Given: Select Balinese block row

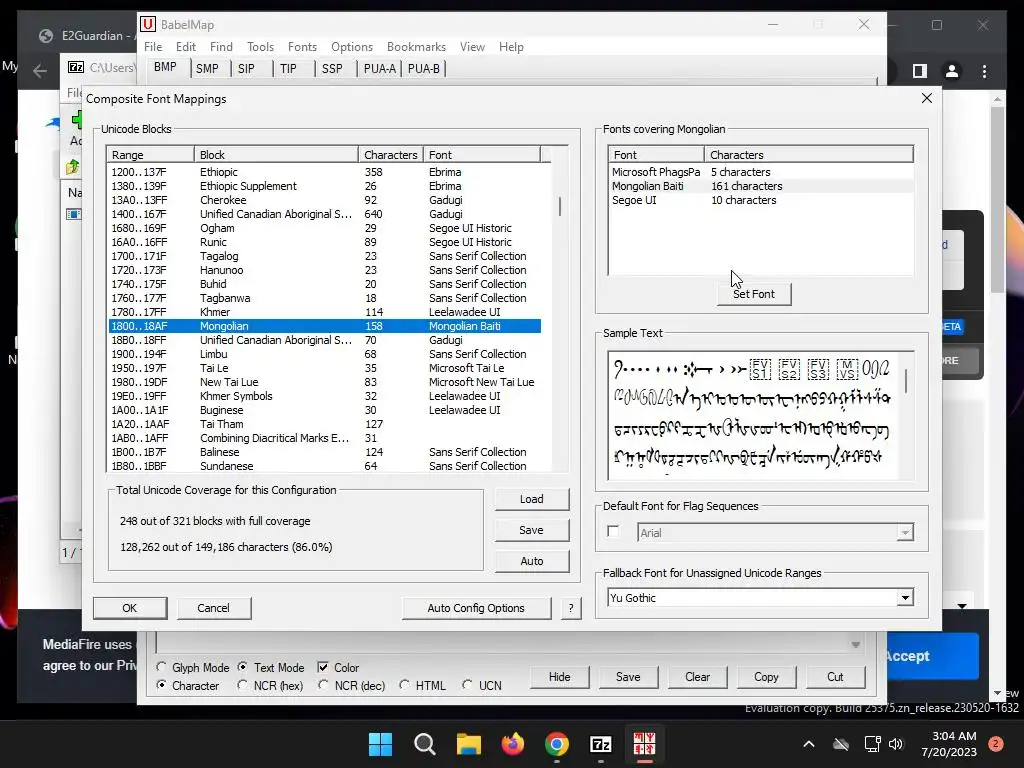Looking at the screenshot, I should click(325, 453).
